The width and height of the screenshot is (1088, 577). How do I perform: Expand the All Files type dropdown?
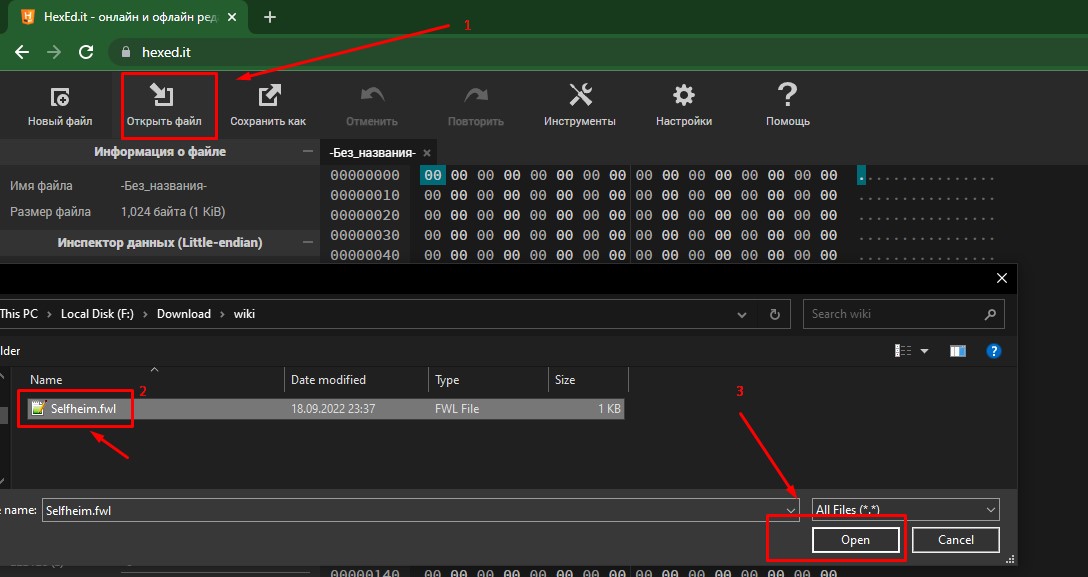989,510
